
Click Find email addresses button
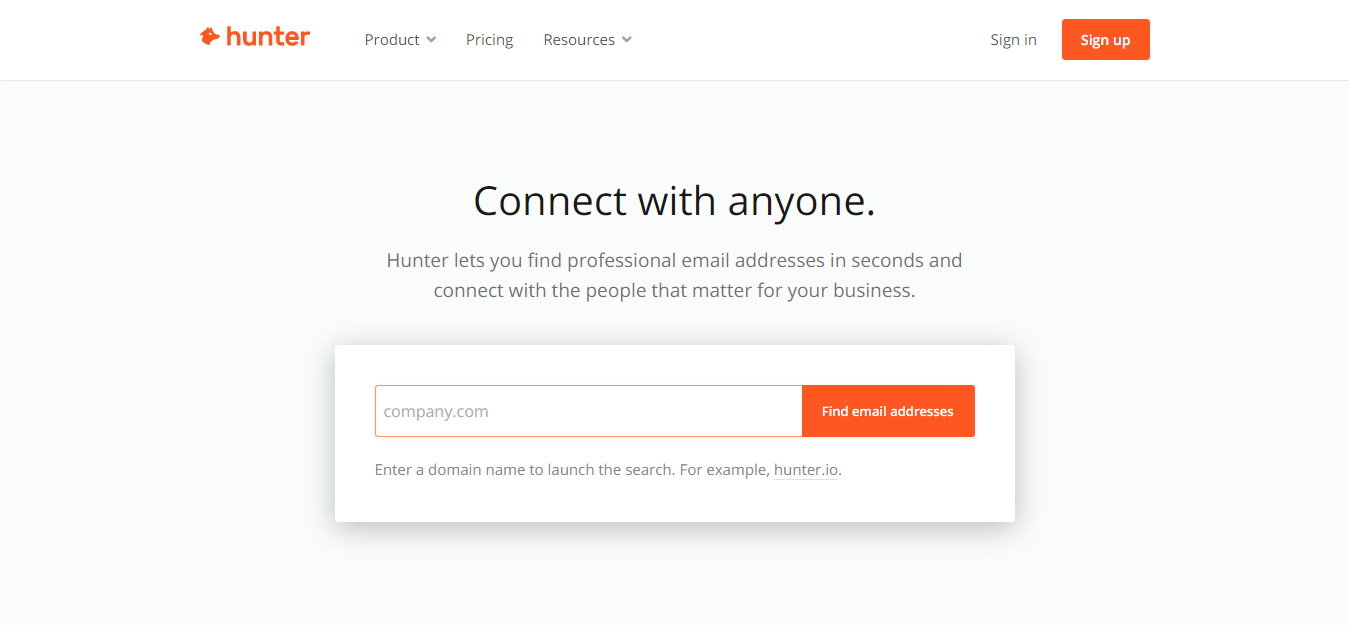[887, 411]
